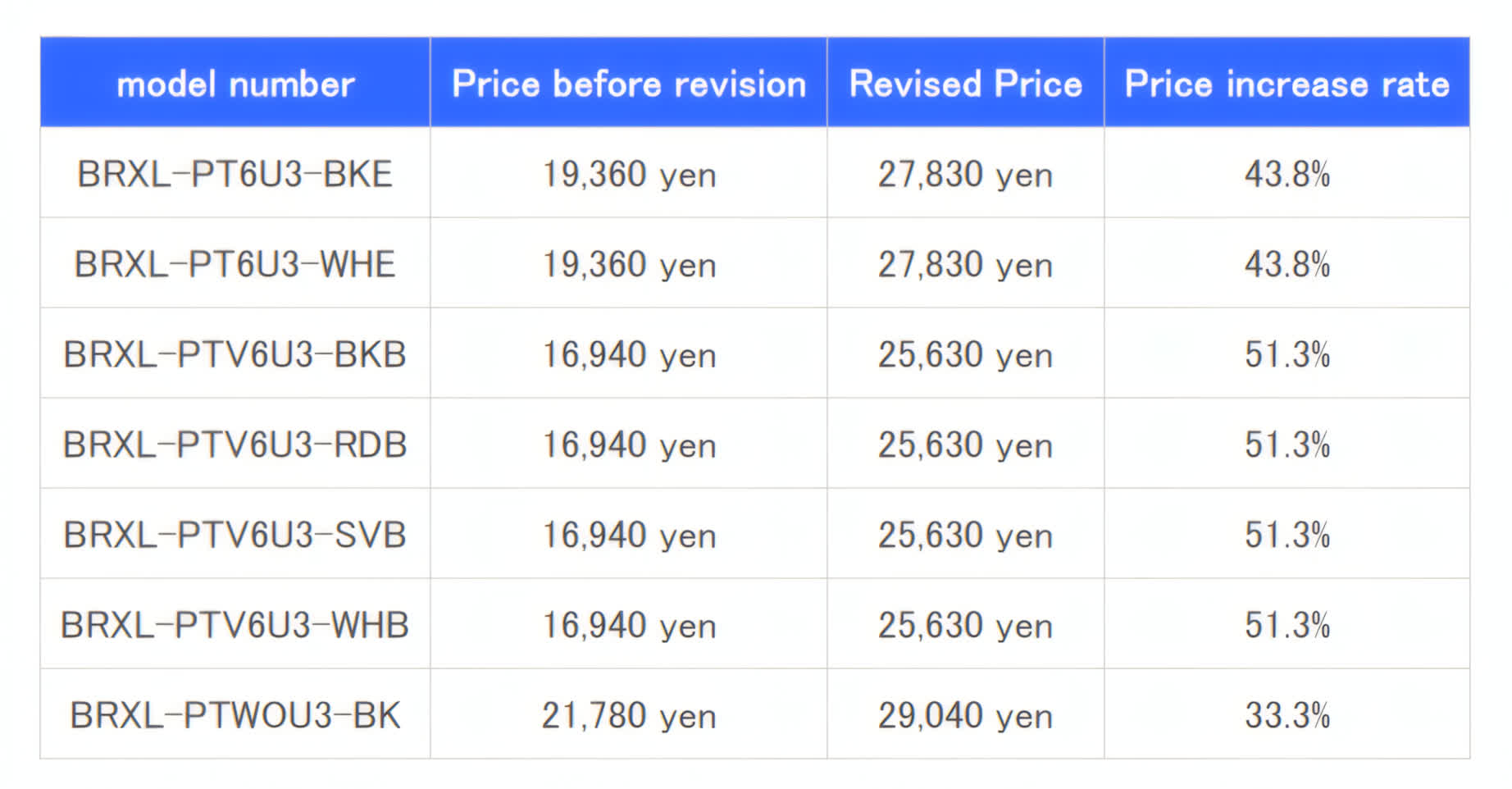Click the 29,040 yen revised price

pos(966,715)
